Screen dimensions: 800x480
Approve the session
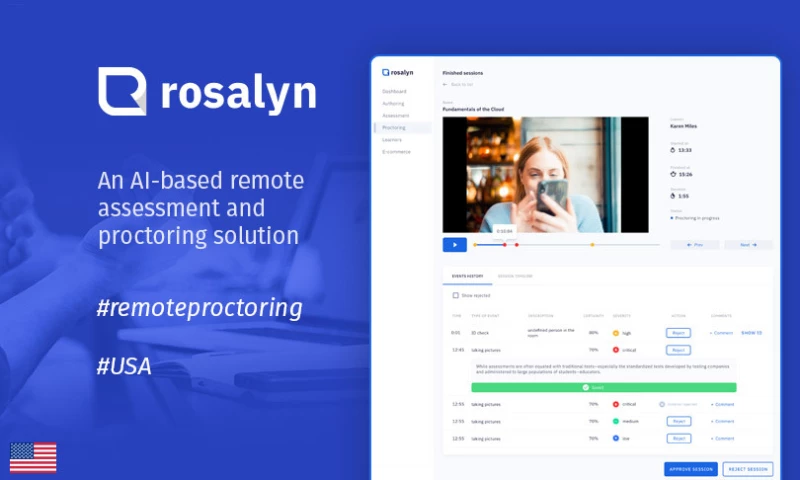pyautogui.click(x=691, y=469)
